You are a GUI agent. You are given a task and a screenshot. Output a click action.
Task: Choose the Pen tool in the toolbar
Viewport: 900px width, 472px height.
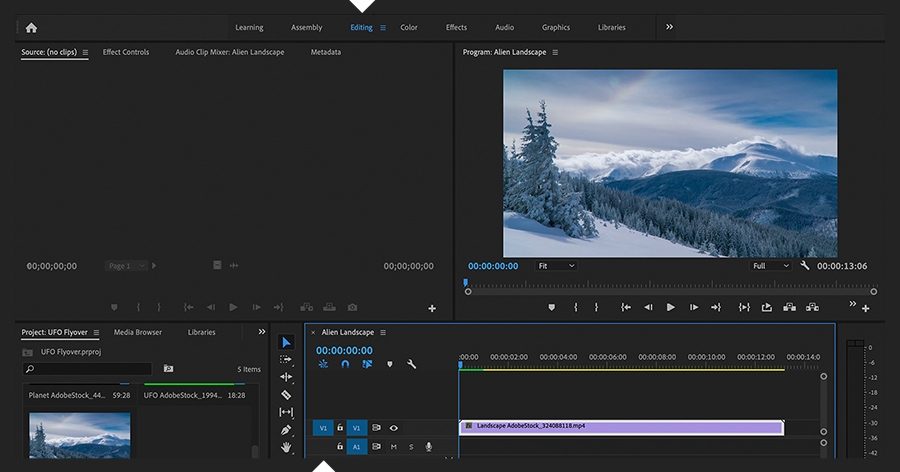pos(286,430)
